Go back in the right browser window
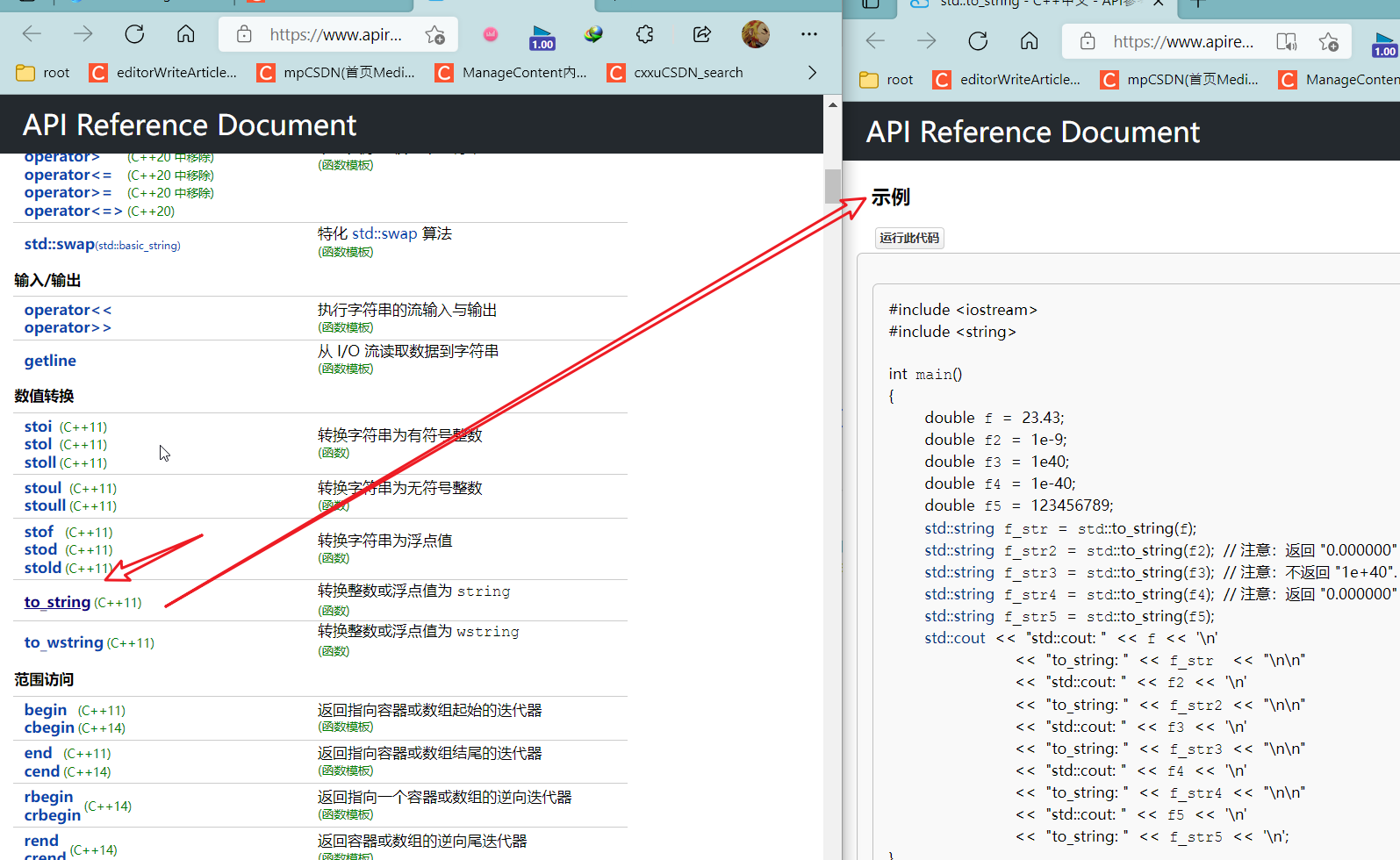This screenshot has height=860, width=1400. coord(875,41)
